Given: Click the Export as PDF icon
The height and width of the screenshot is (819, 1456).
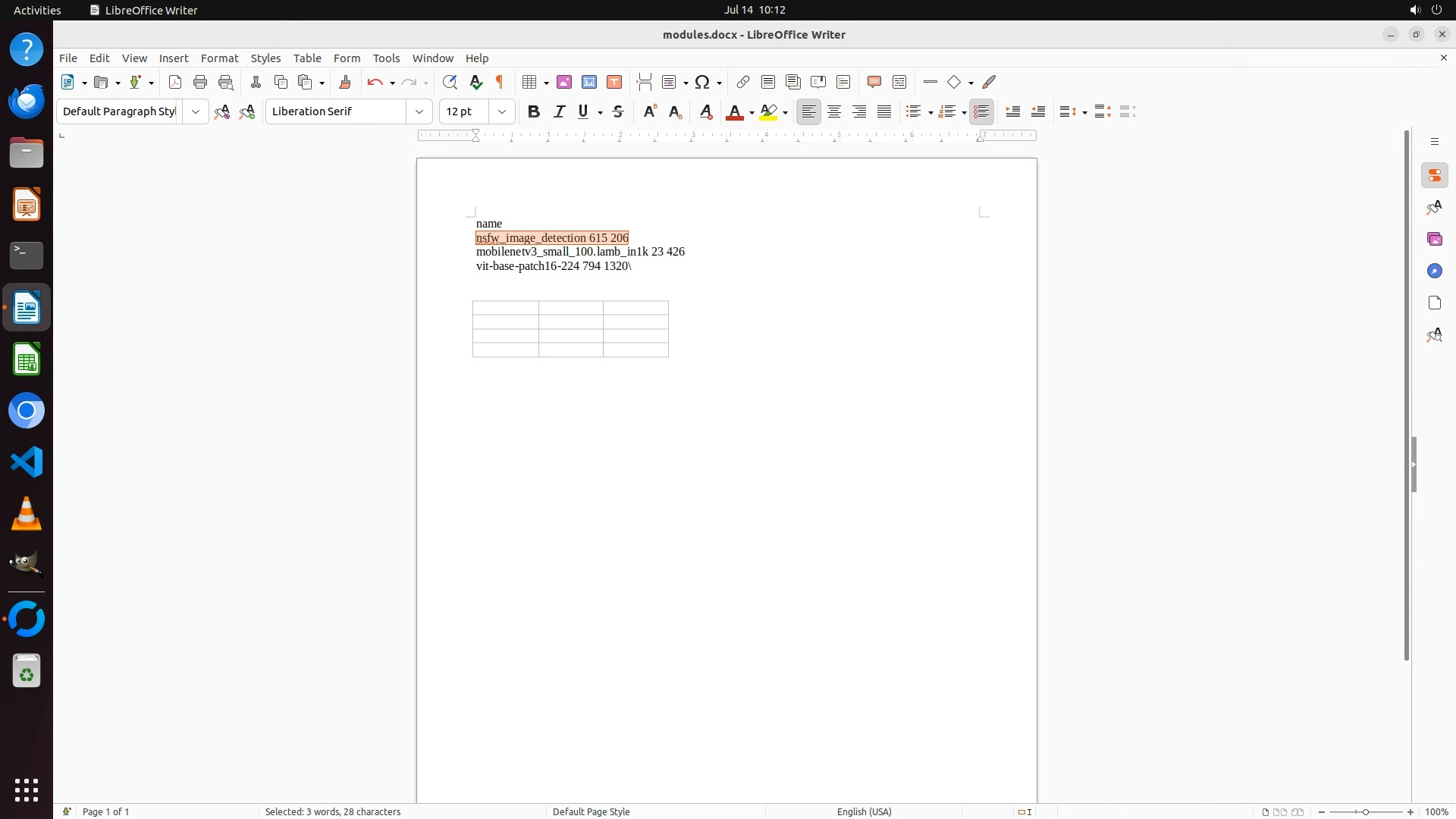Looking at the screenshot, I should pyautogui.click(x=175, y=82).
